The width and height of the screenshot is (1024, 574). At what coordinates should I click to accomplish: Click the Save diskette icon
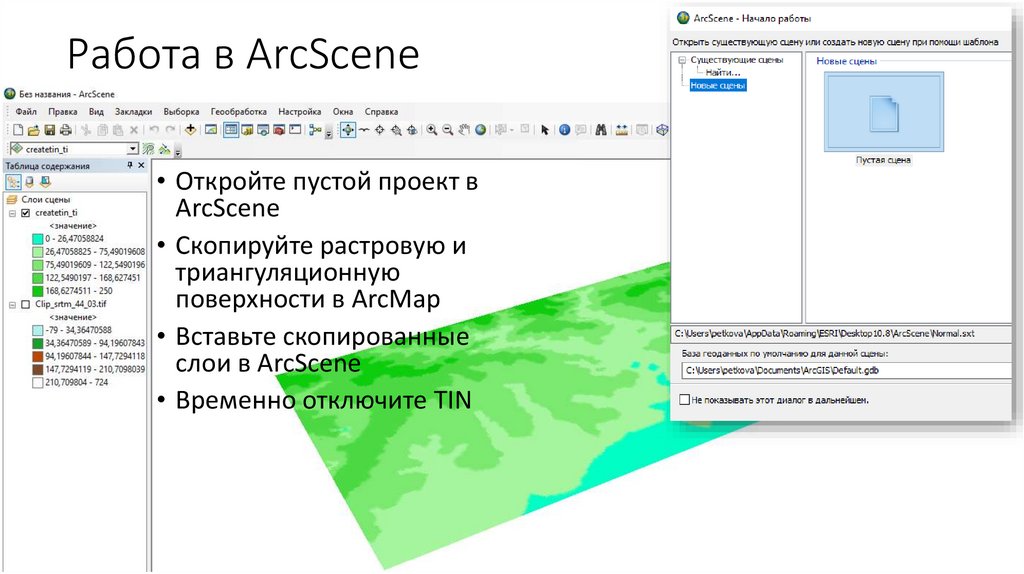[x=50, y=130]
